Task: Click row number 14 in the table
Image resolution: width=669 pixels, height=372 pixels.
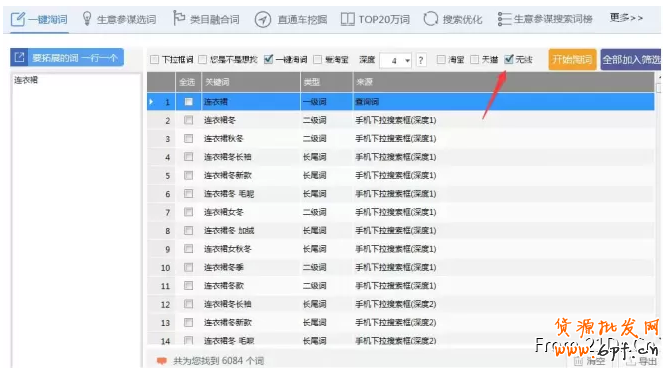Action: tap(165, 341)
